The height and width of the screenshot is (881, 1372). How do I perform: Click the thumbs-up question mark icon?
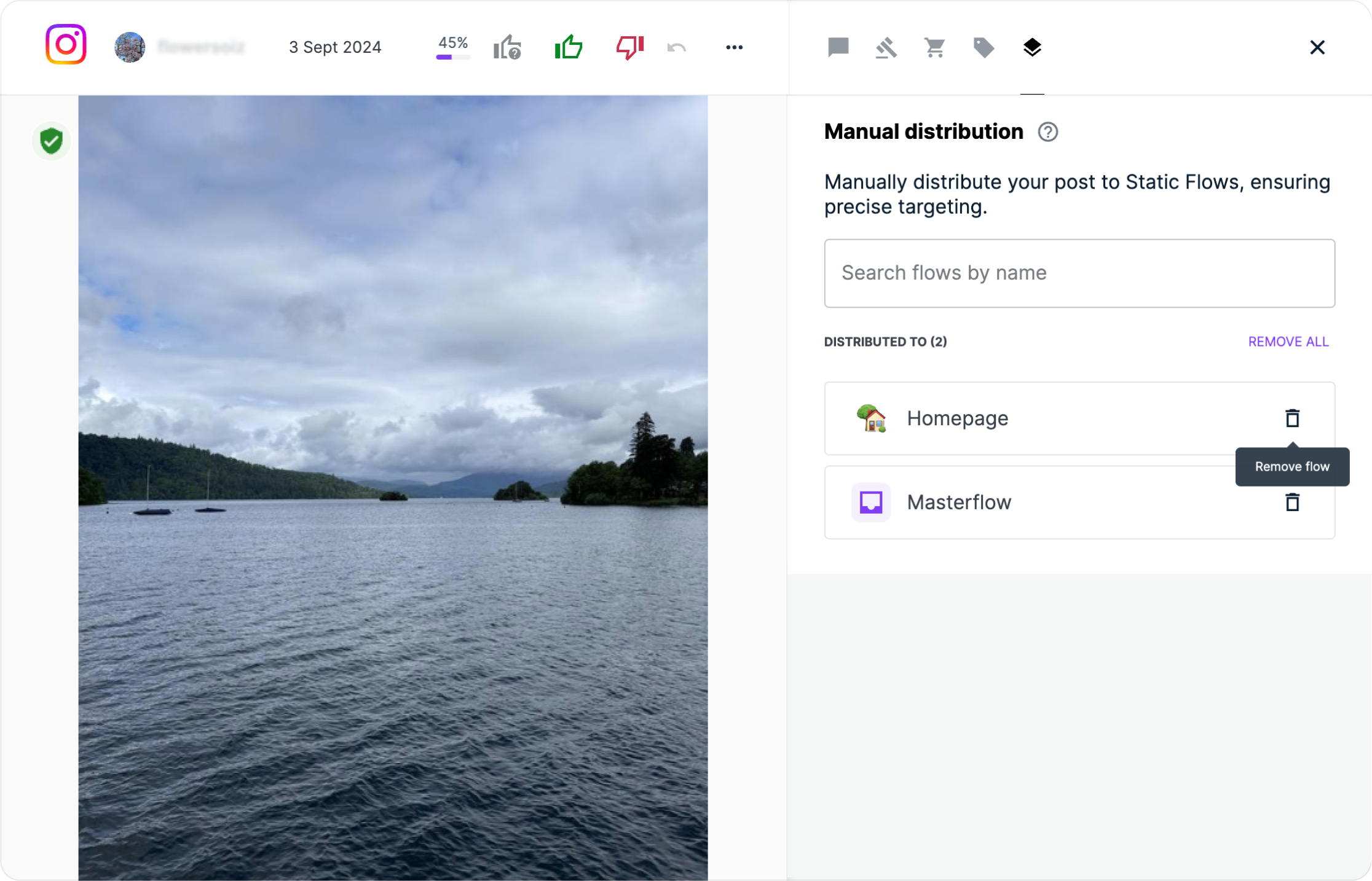tap(507, 47)
